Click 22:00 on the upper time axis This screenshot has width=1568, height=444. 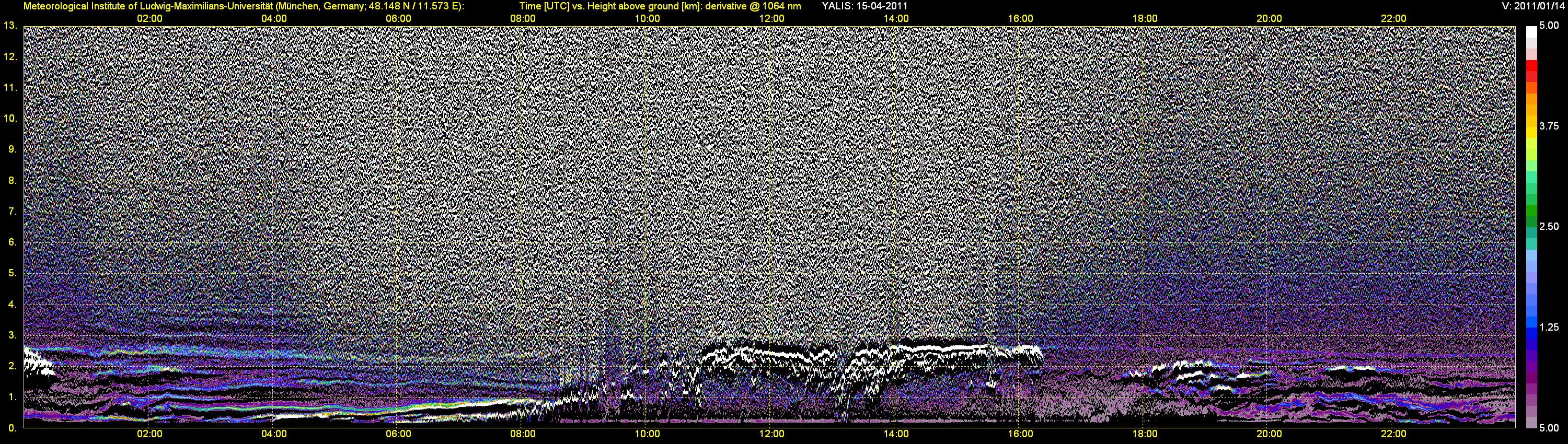click(1393, 18)
